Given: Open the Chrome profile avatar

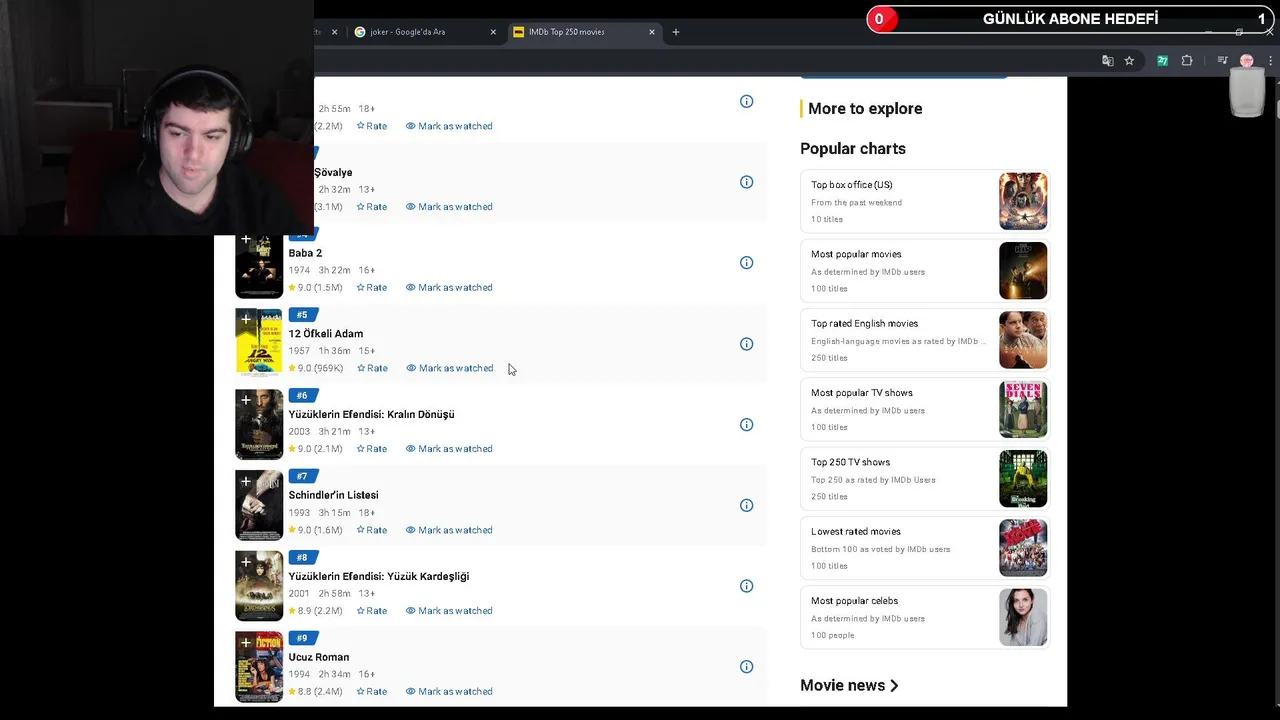Looking at the screenshot, I should pos(1246,61).
